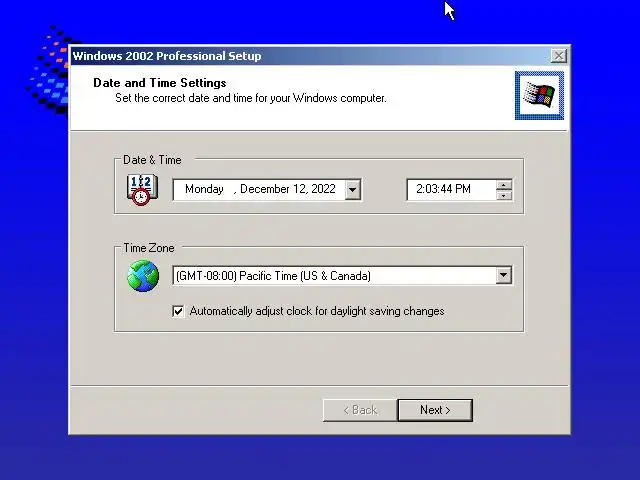
Task: Select the weekday Monday in the date field
Action: [204, 189]
